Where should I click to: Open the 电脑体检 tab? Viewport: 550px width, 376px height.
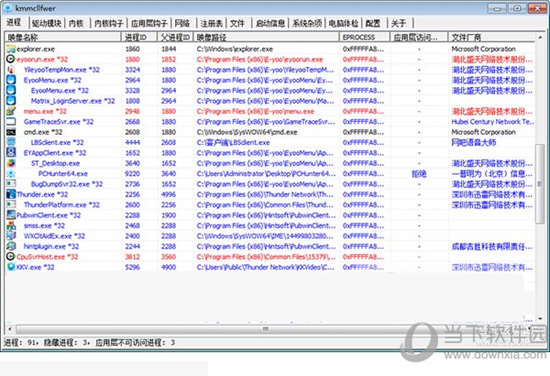click(343, 24)
